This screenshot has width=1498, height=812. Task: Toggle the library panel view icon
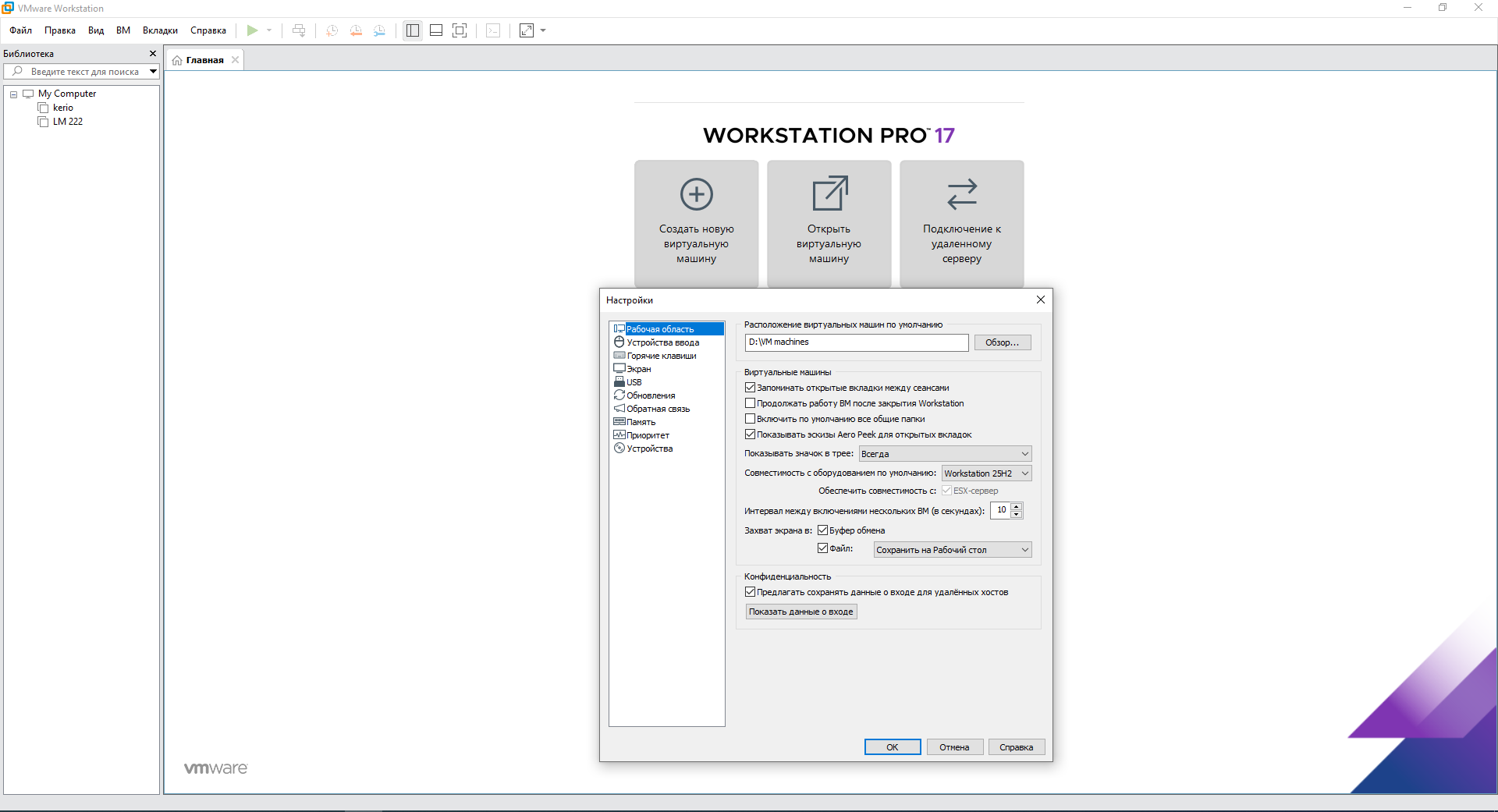pyautogui.click(x=413, y=30)
